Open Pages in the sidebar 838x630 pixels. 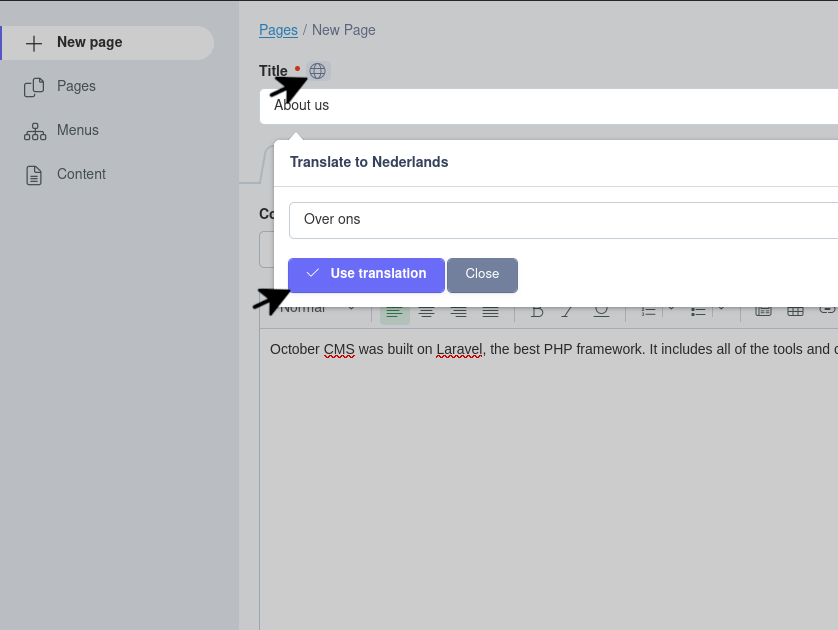click(x=76, y=86)
